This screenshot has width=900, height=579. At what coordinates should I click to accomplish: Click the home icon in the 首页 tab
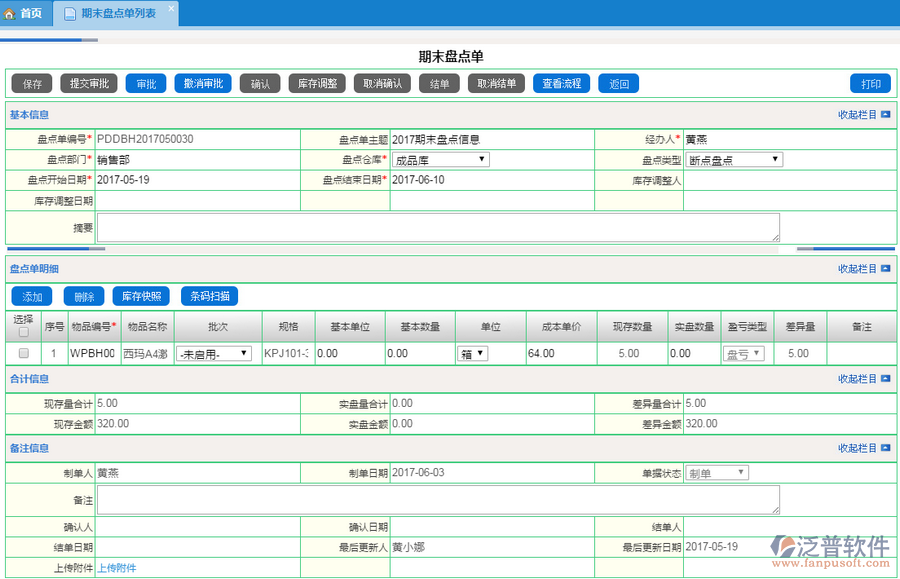11,13
